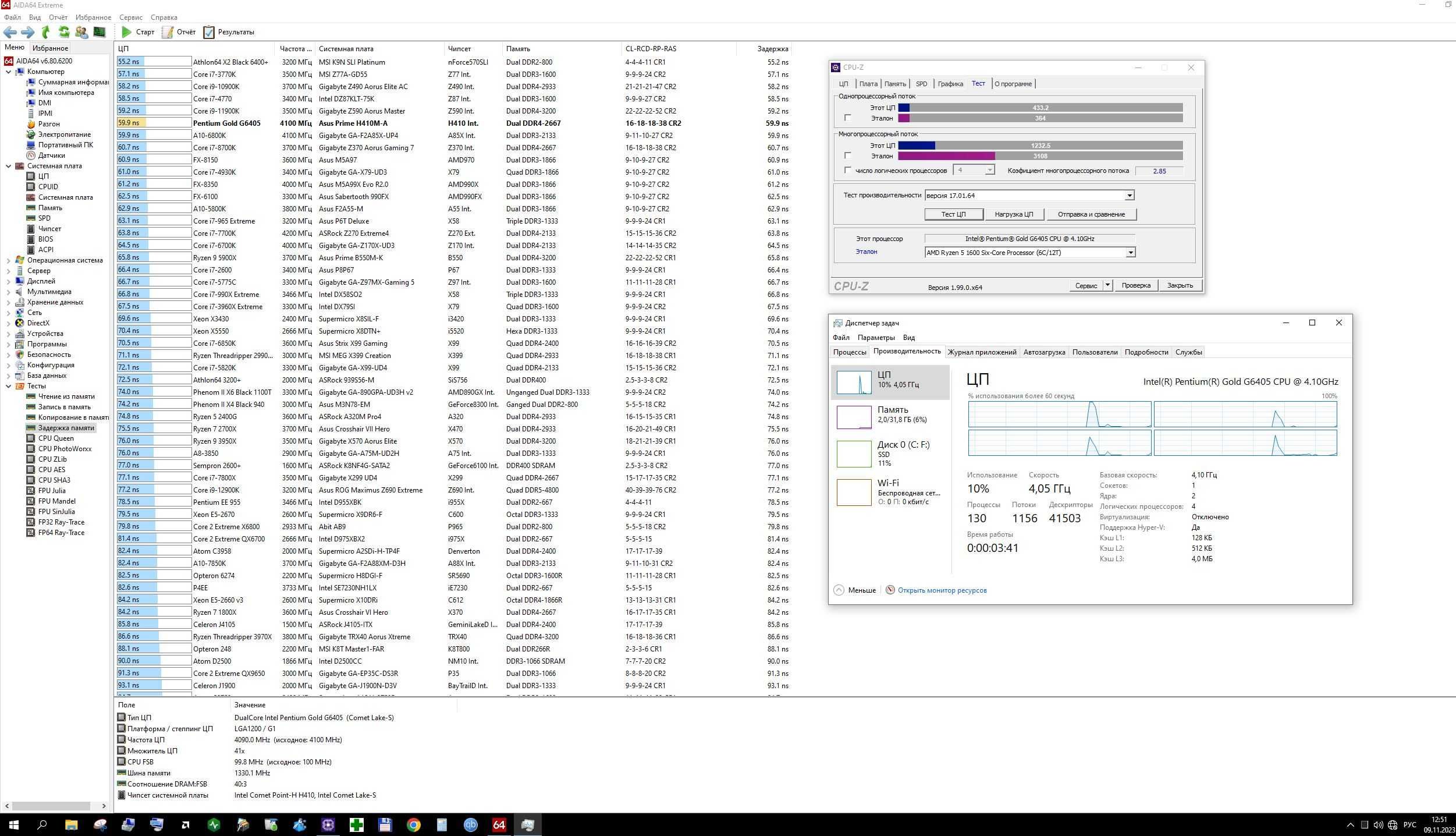
Task: Click the Нагрузка ЦП button in CPU-Z
Action: (1014, 214)
